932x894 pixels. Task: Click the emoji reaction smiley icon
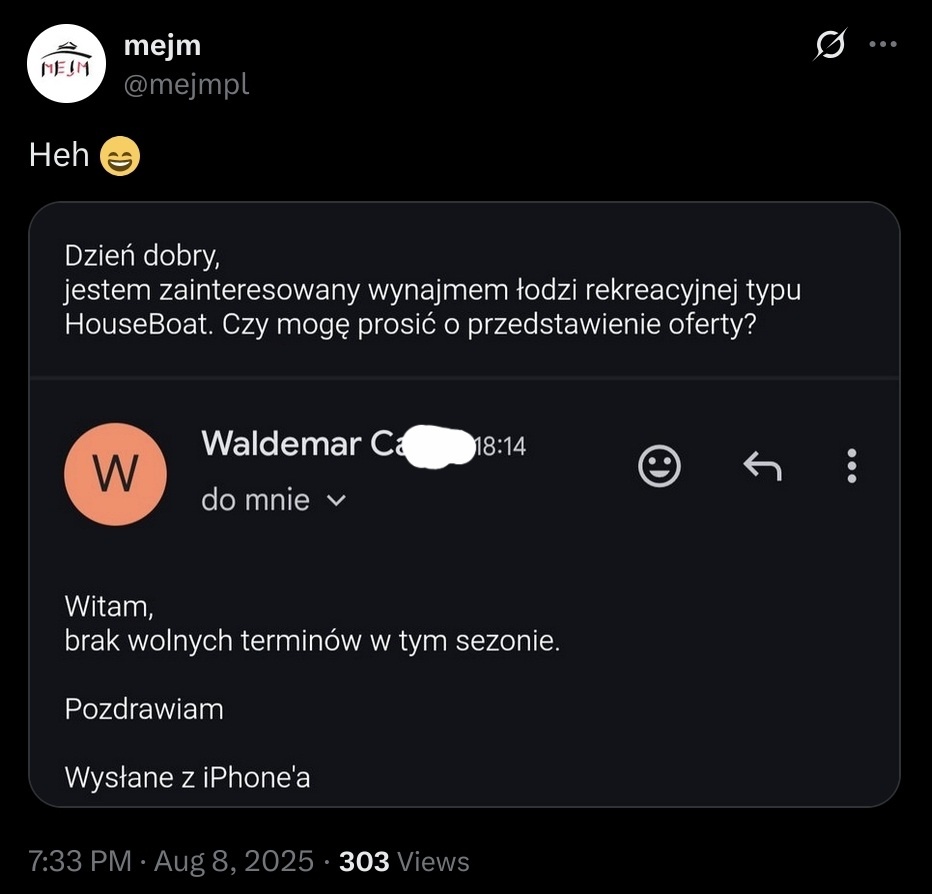(x=659, y=465)
